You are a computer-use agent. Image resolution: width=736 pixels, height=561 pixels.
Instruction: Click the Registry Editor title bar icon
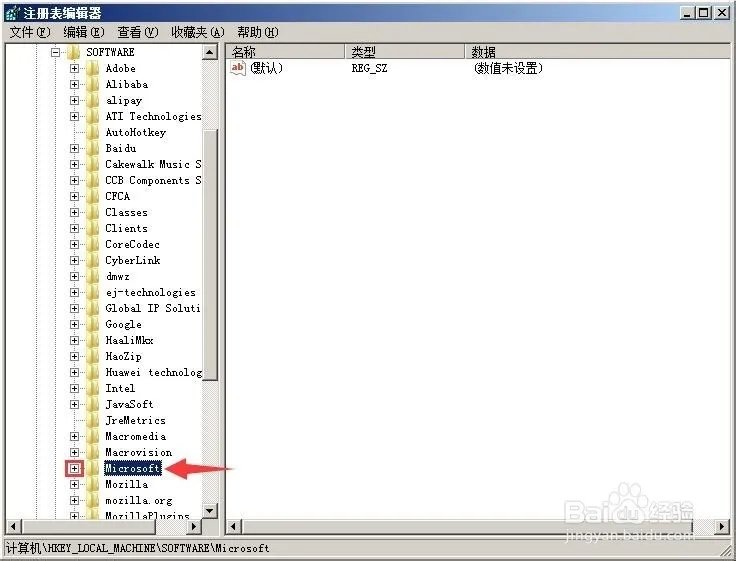coord(13,13)
